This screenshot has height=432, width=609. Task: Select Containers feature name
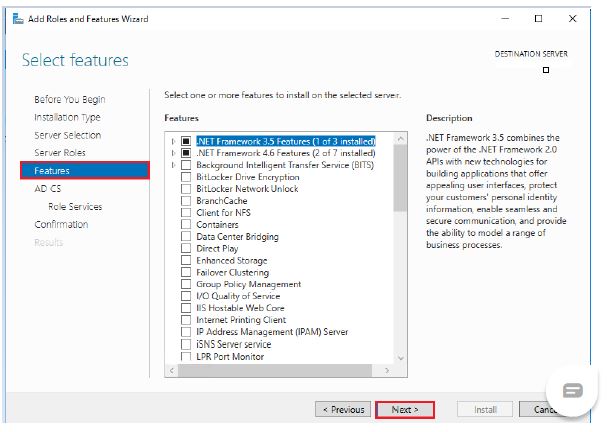tap(217, 225)
